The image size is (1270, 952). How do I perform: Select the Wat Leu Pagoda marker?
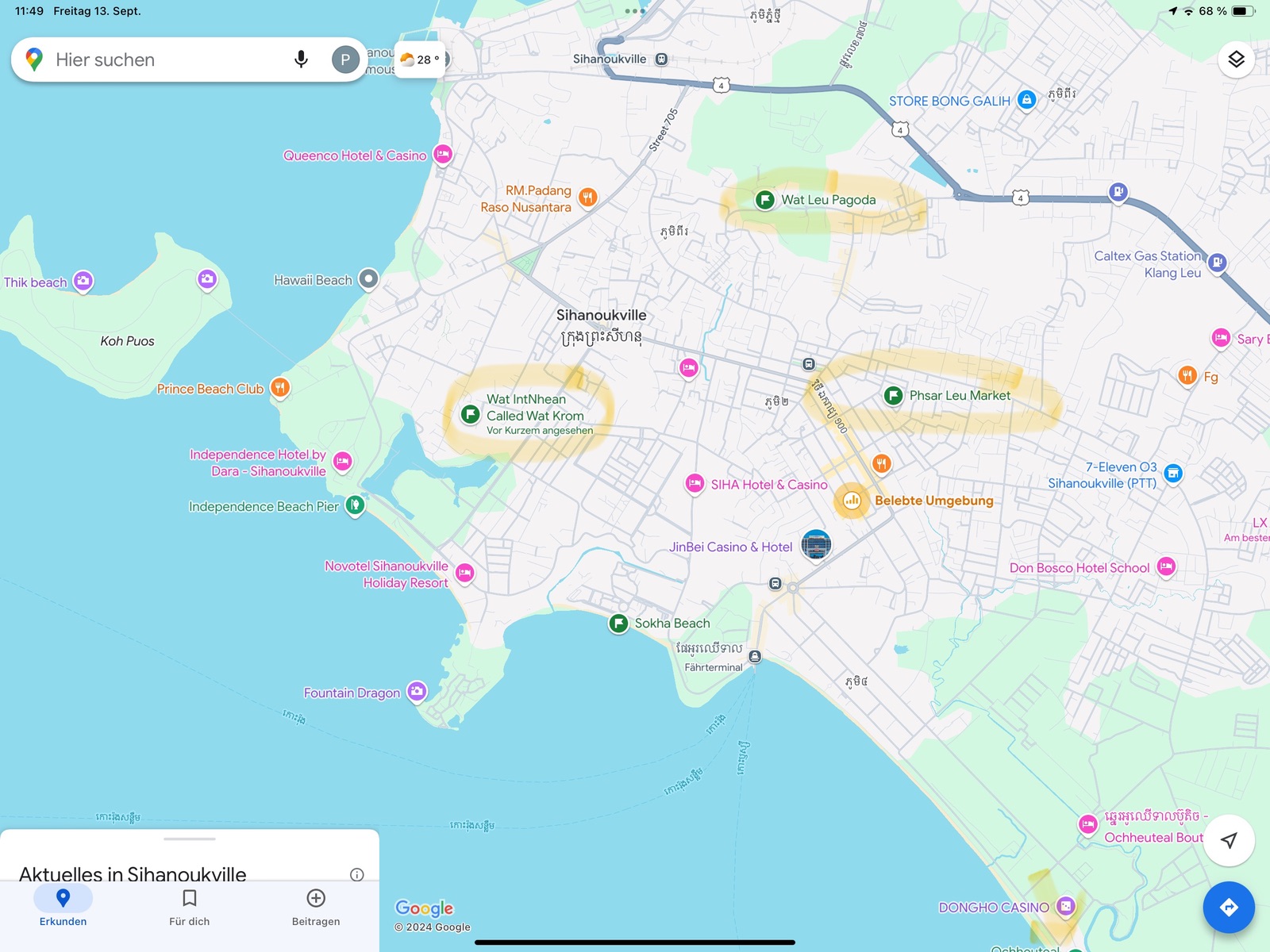pos(764,200)
